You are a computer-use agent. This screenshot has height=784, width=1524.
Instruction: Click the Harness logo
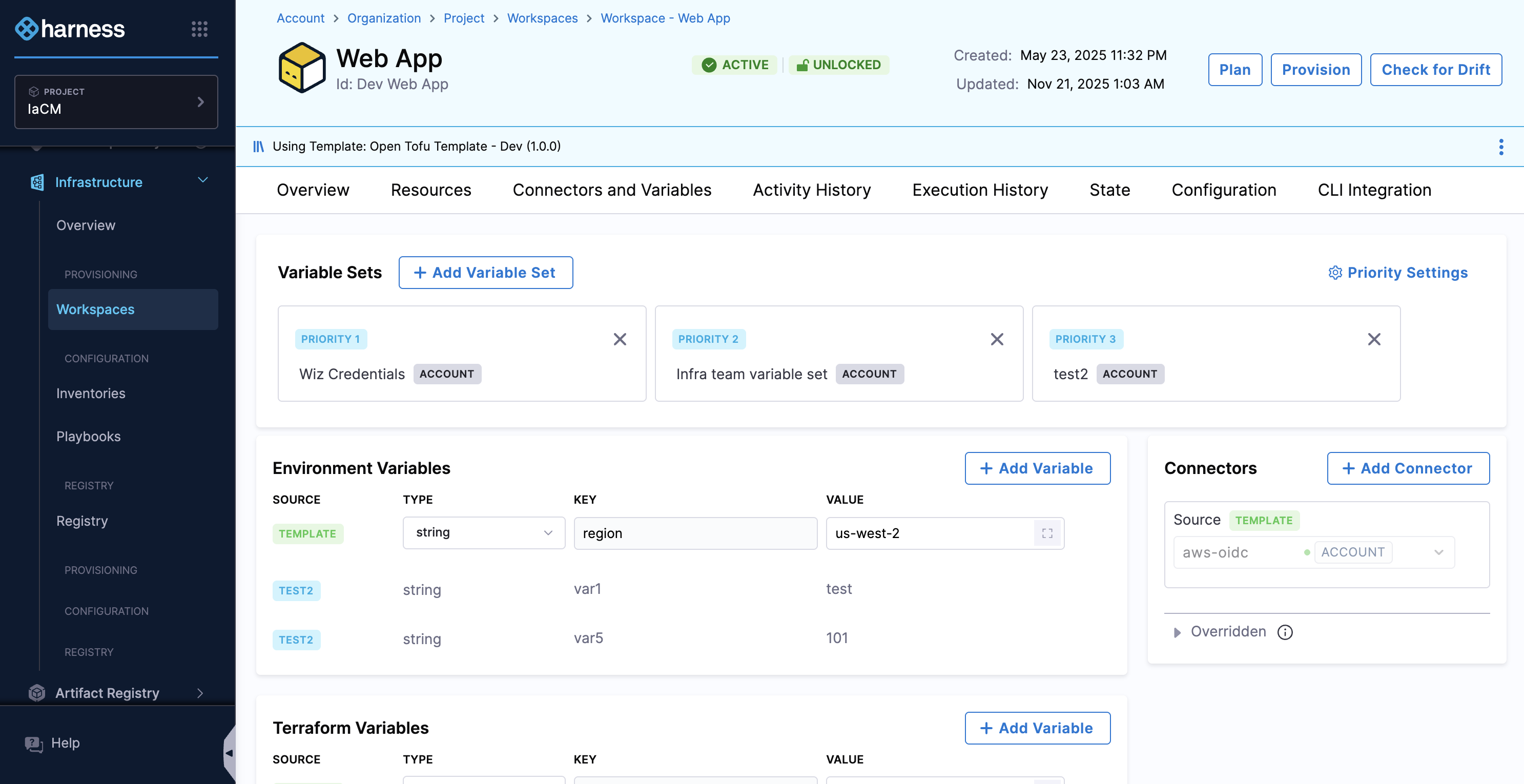[70, 29]
